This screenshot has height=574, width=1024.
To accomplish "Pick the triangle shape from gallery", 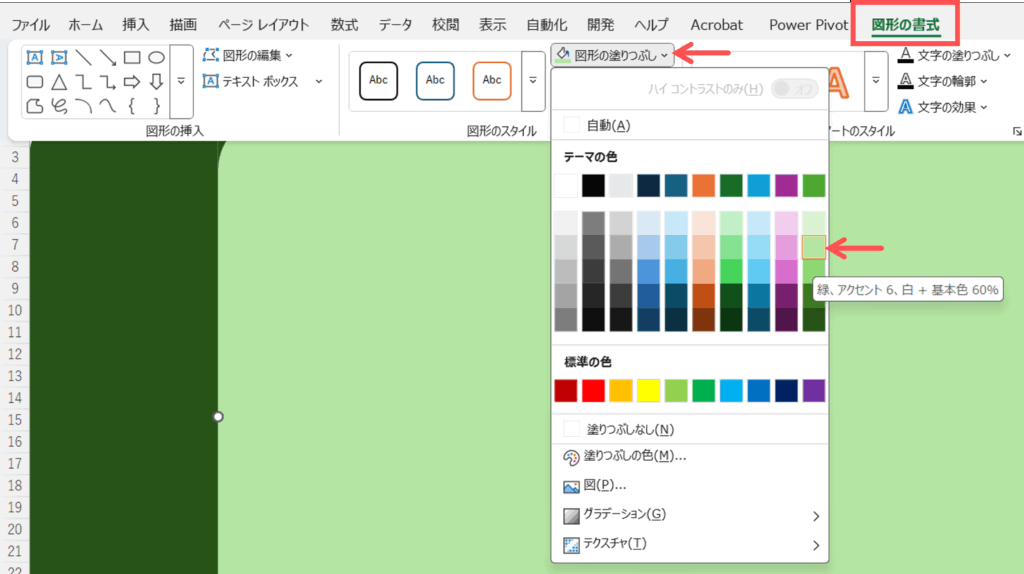I will click(59, 82).
